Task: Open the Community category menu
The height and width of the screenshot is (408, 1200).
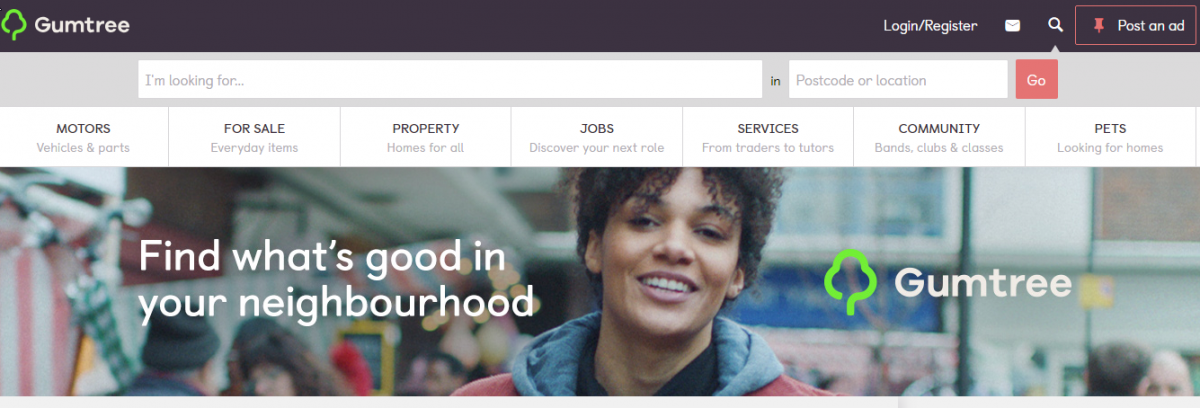Action: coord(939,137)
